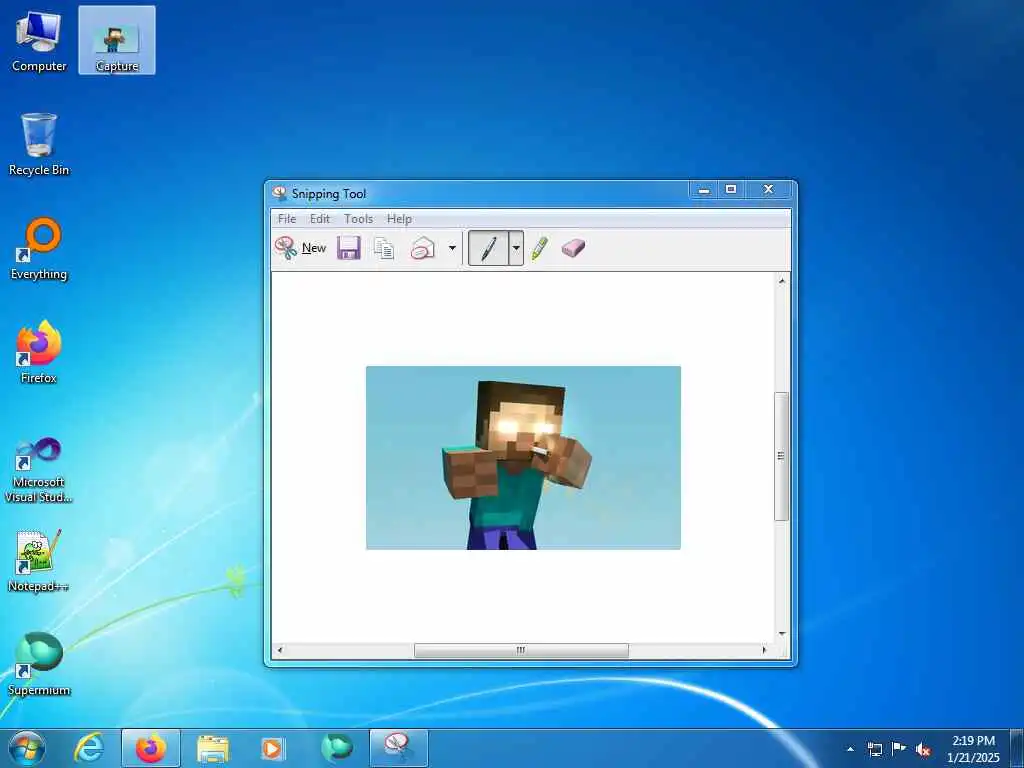Open Windows Media Player from taskbar
The height and width of the screenshot is (768, 1024).
272,748
